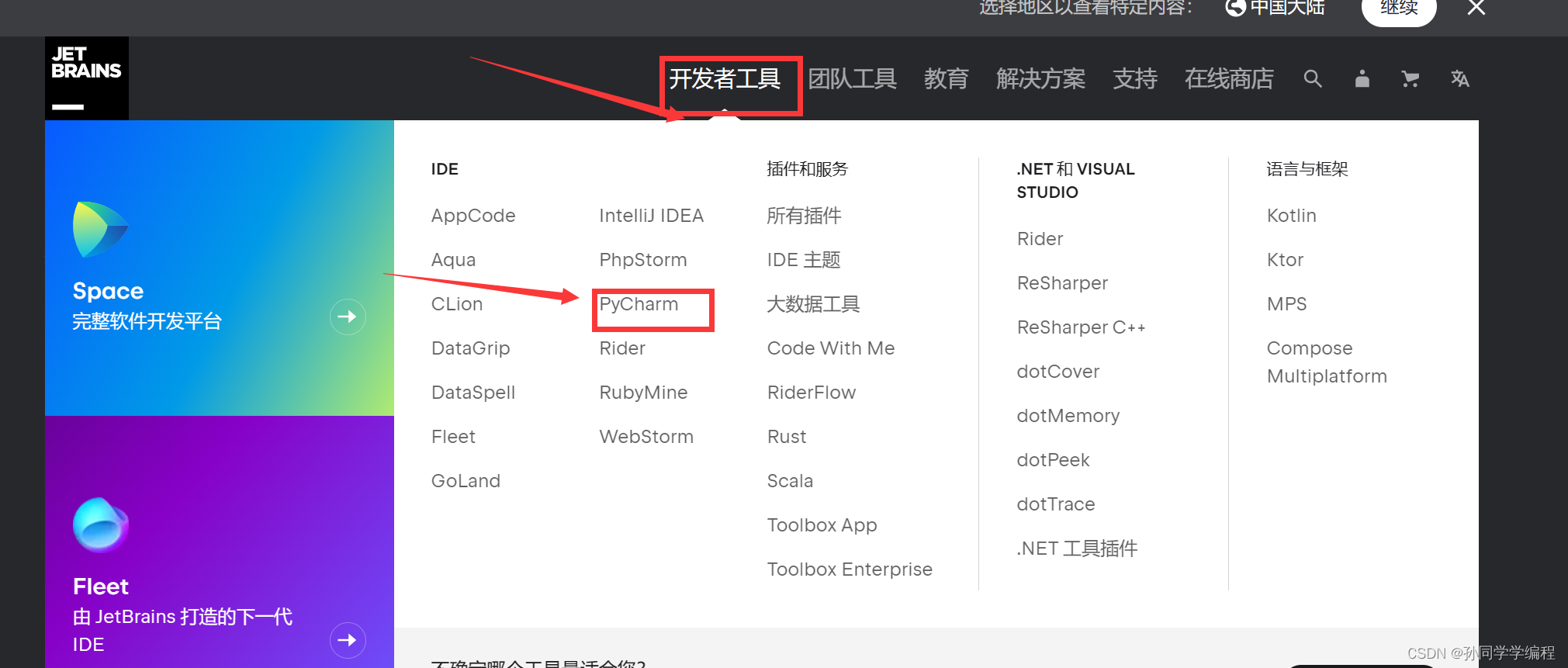Click the Scala plugin link
Image resolution: width=1568 pixels, height=668 pixels.
coord(790,481)
